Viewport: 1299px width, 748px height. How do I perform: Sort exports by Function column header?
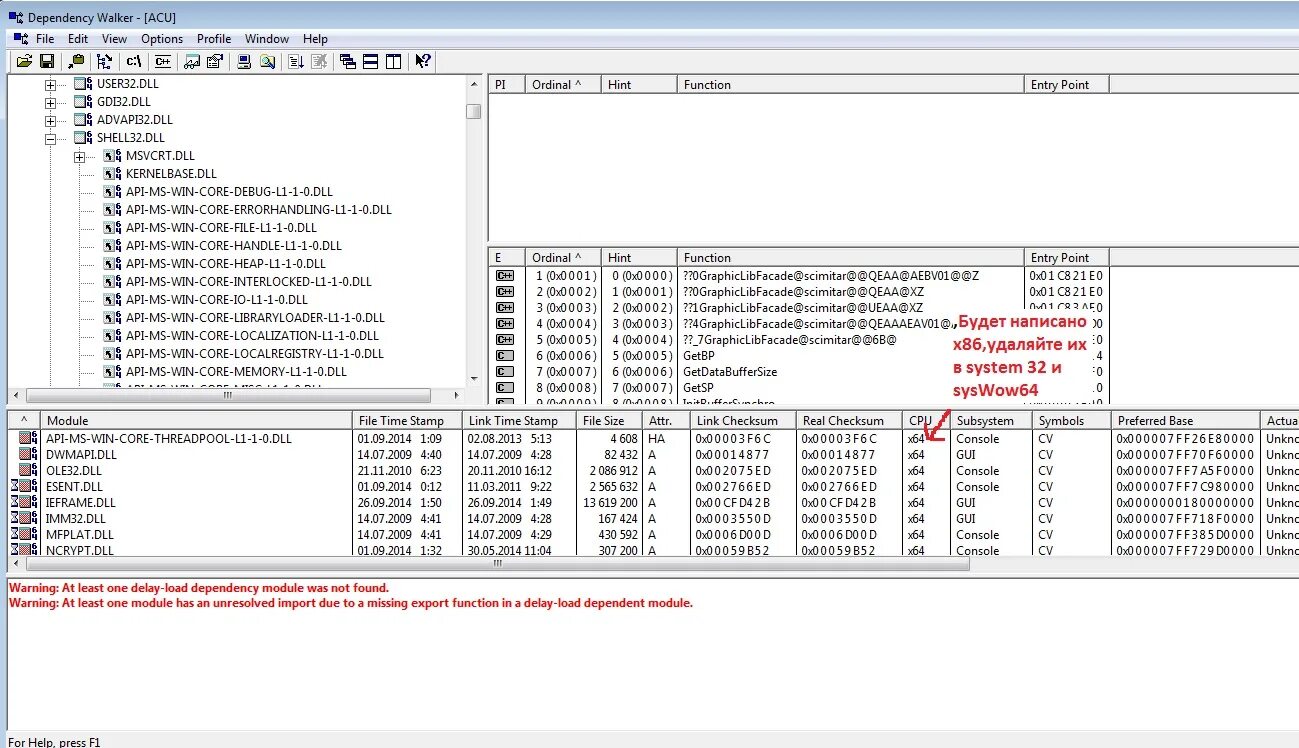pos(851,257)
